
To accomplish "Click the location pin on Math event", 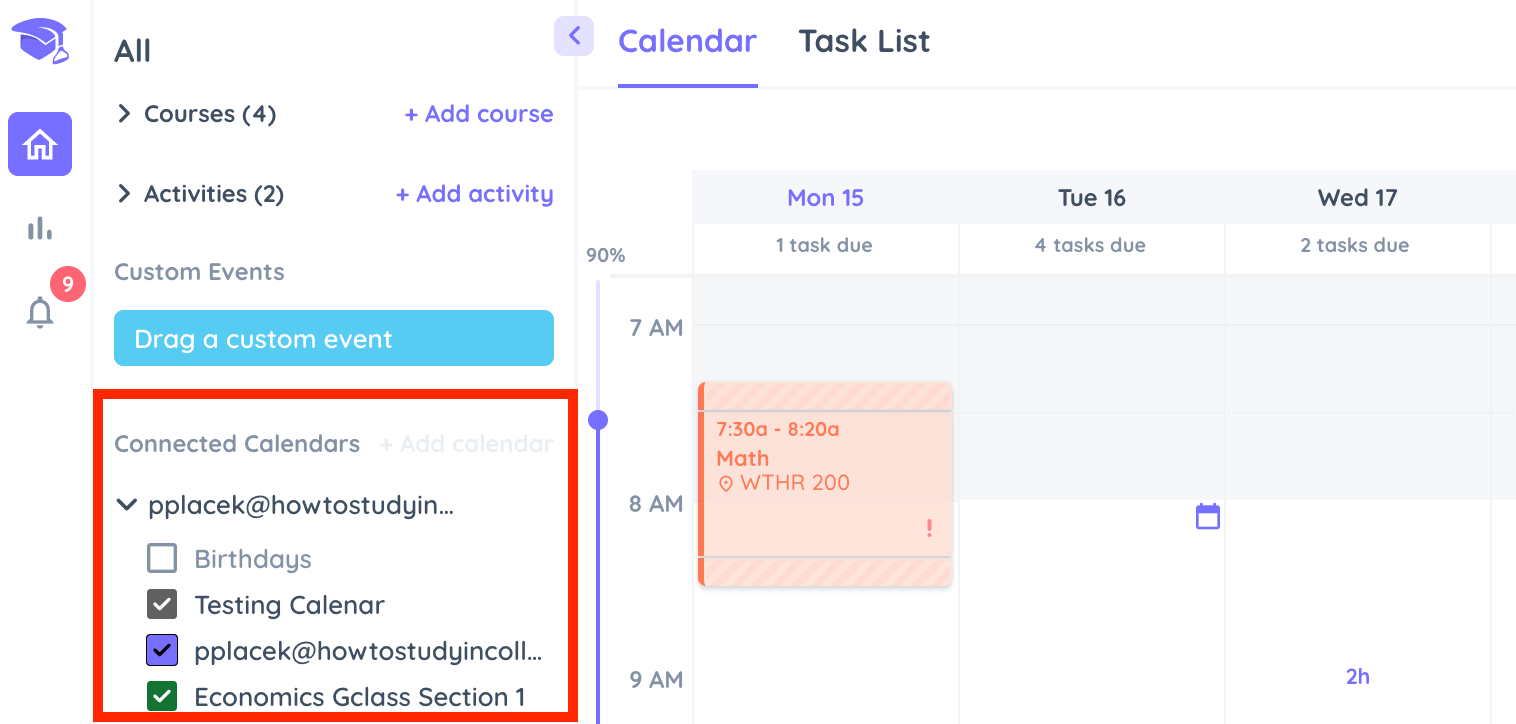I will click(726, 484).
